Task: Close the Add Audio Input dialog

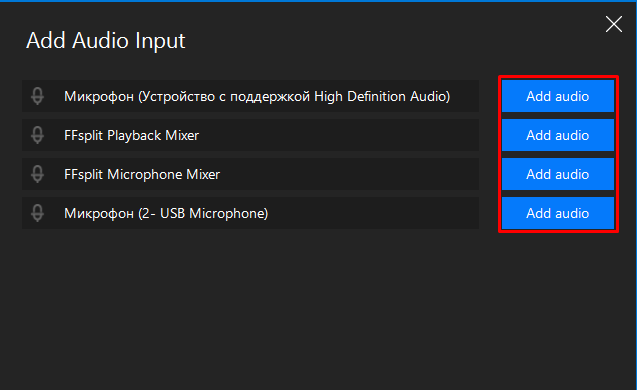Action: tap(613, 24)
